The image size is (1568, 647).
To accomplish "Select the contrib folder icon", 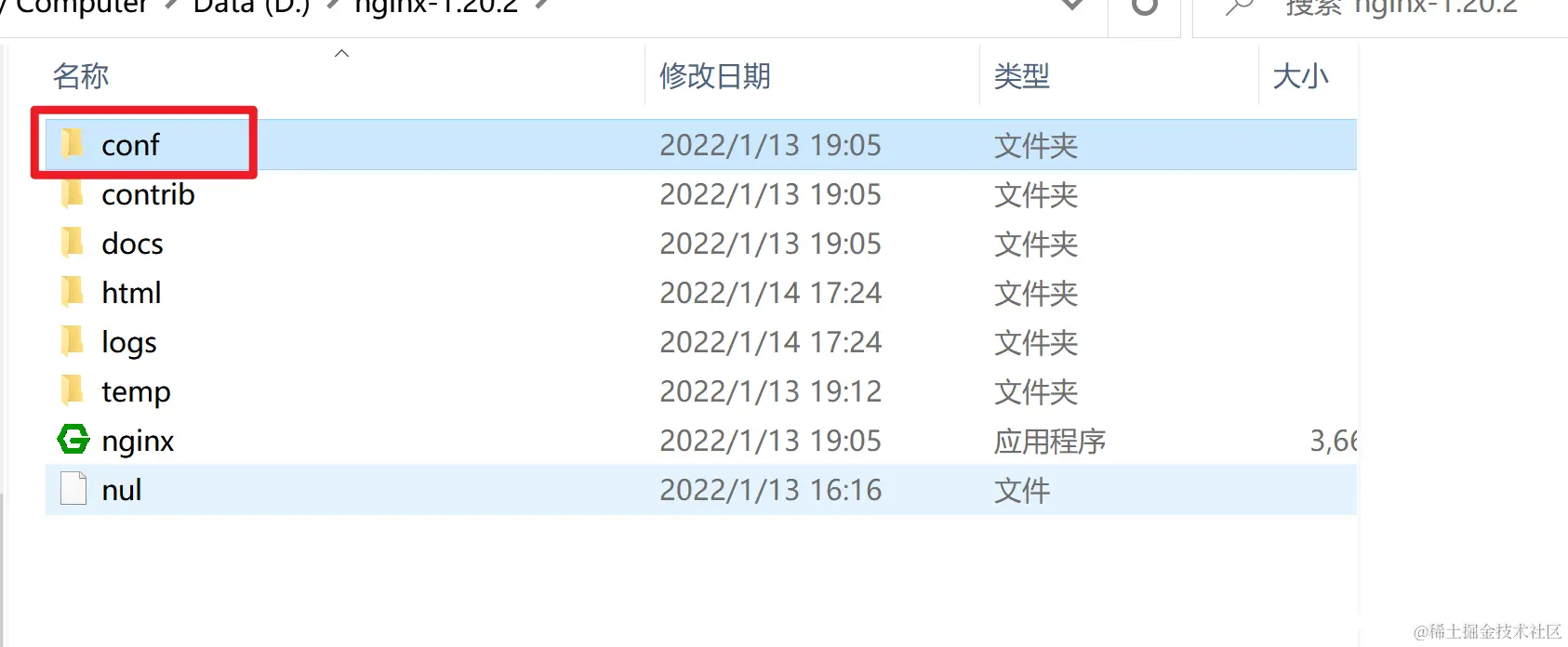I will [x=73, y=193].
